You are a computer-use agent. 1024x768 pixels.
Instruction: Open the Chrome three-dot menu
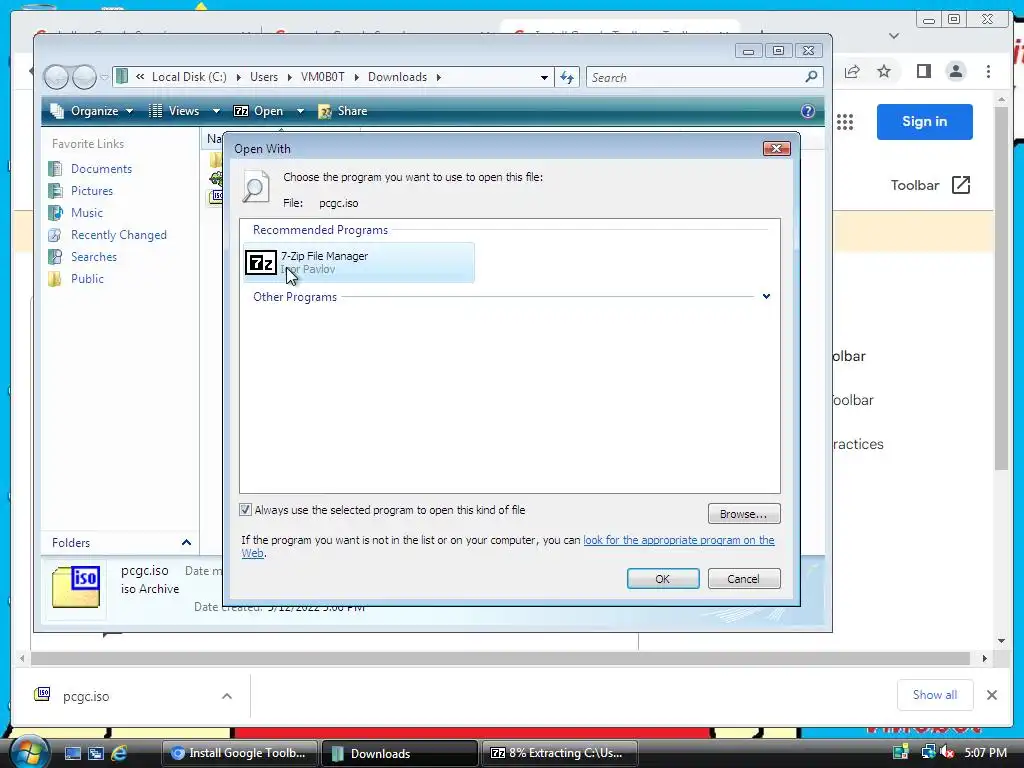tap(988, 71)
